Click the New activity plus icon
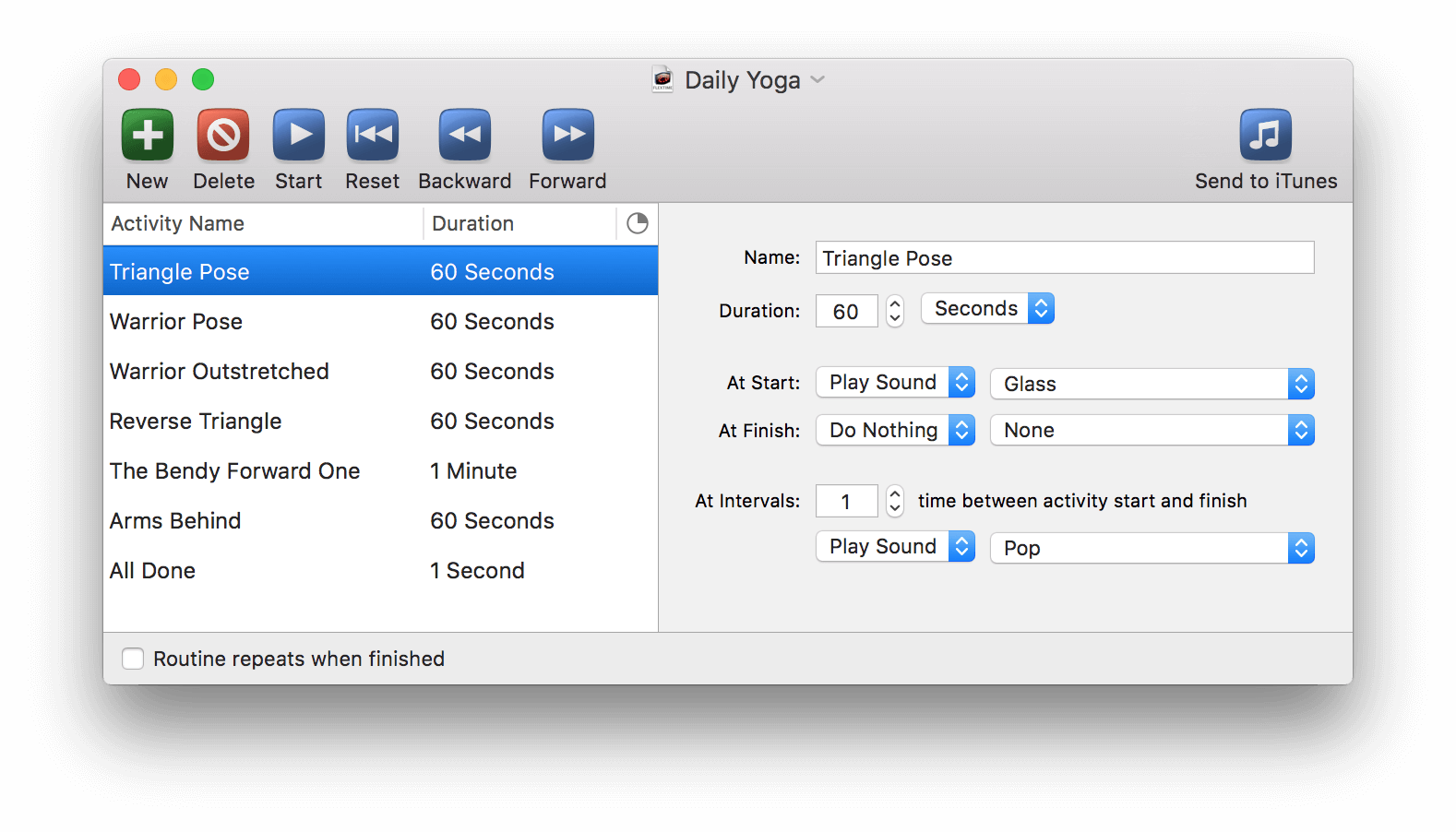 pos(148,135)
